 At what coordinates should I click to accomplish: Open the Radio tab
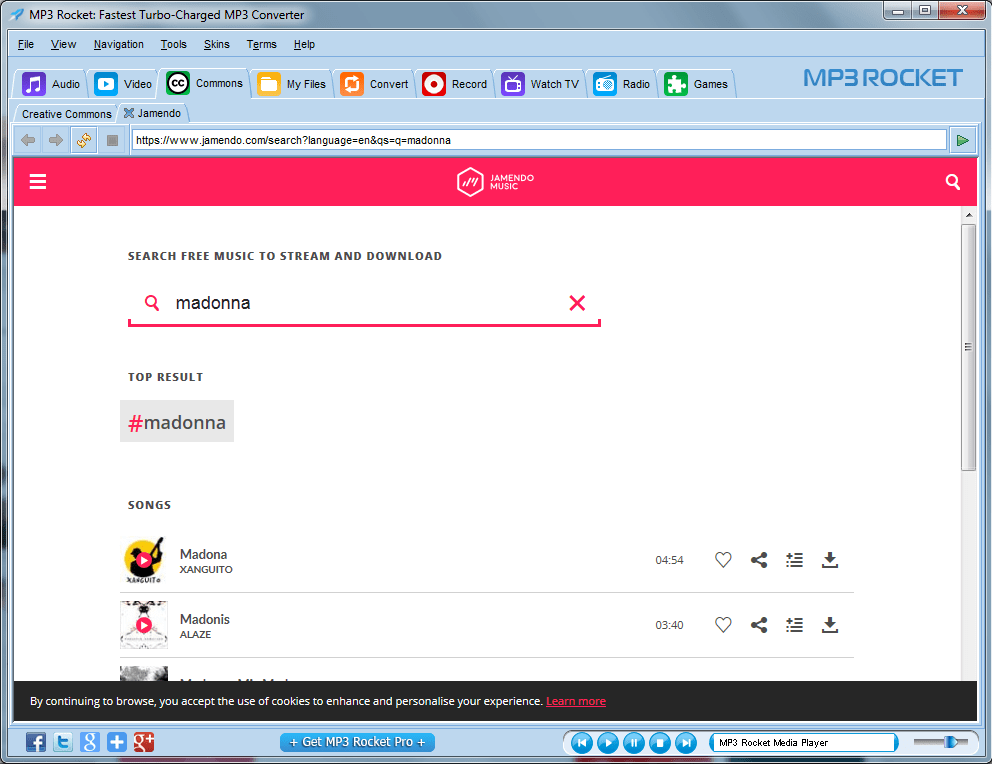tap(621, 84)
